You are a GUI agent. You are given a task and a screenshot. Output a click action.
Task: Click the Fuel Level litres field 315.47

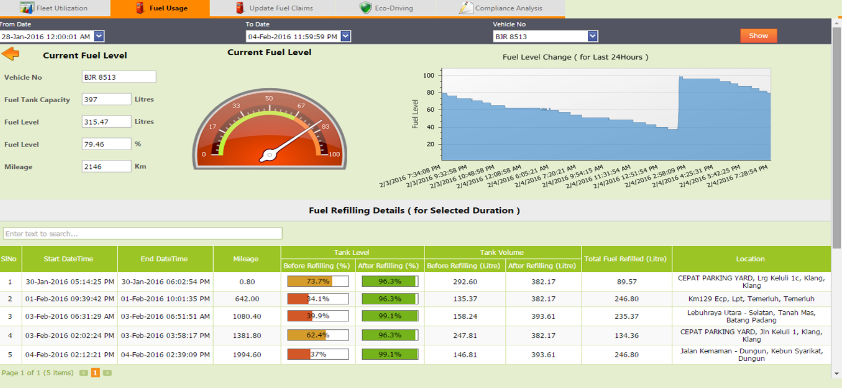pos(106,122)
